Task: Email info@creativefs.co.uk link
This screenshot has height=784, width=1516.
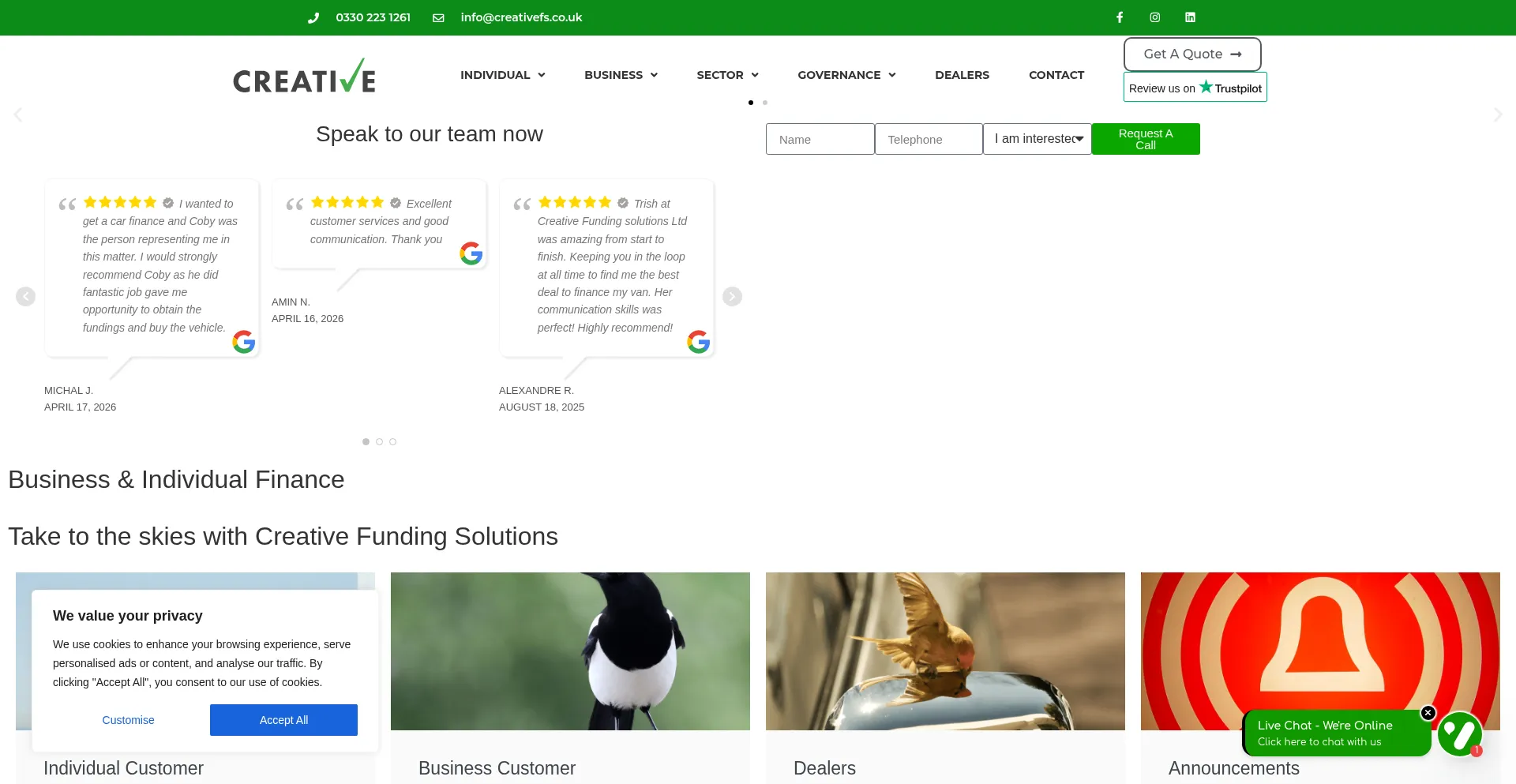Action: [521, 17]
